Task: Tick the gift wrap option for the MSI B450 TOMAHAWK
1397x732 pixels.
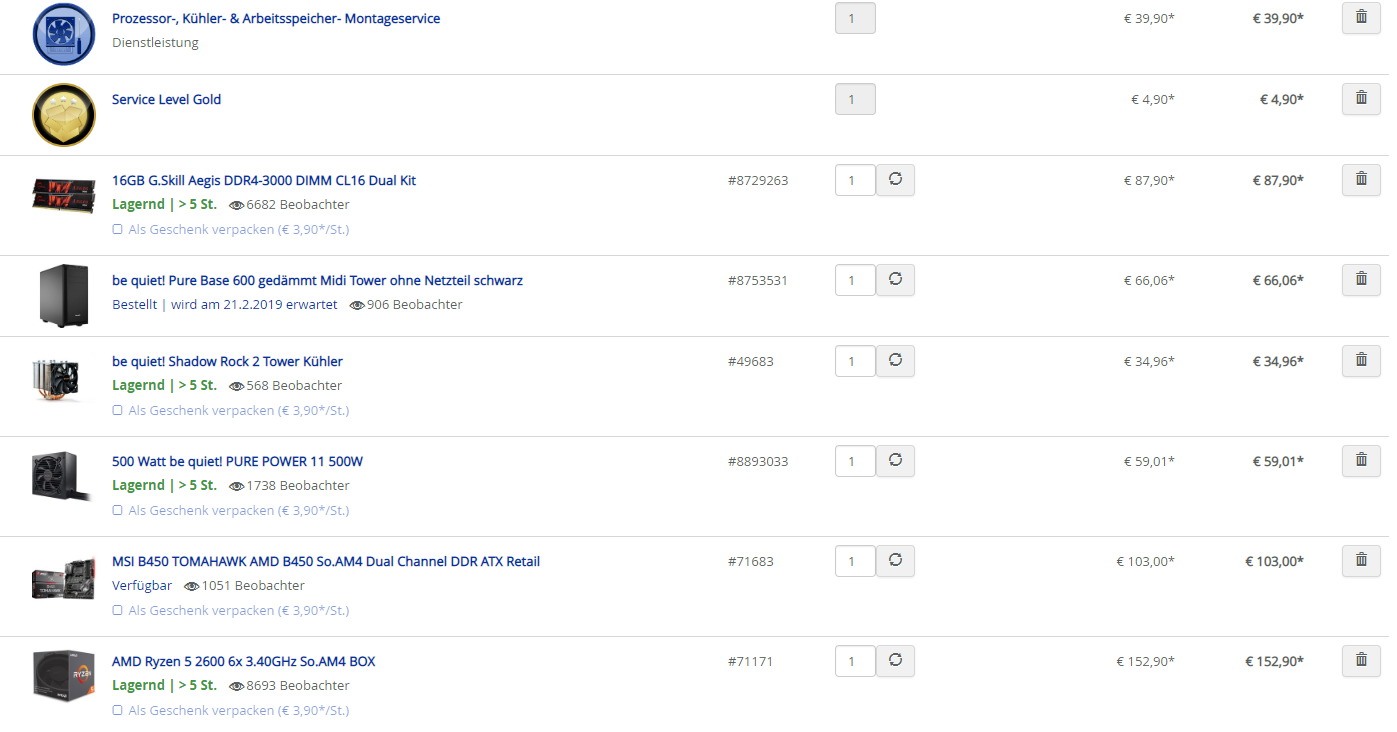Action: click(117, 610)
